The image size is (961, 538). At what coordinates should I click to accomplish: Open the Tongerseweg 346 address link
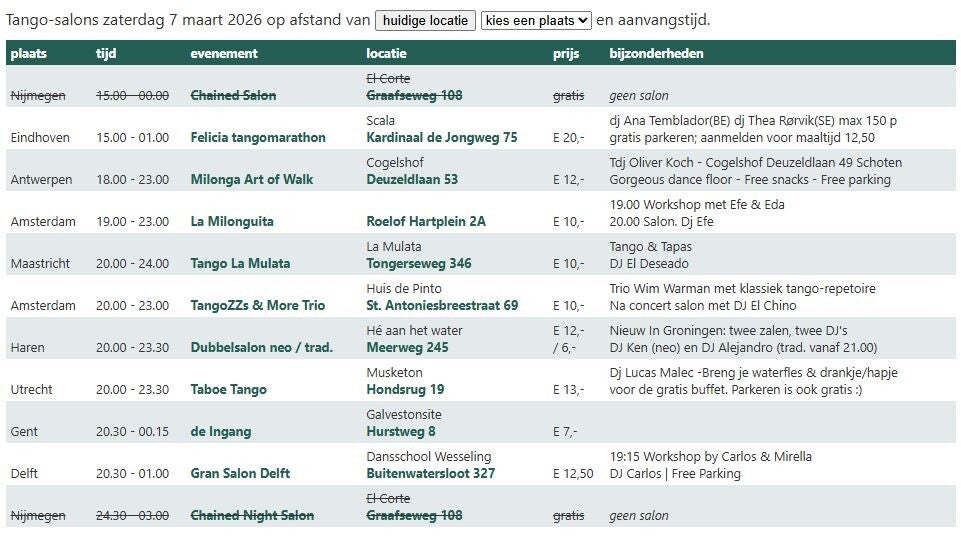pos(419,263)
